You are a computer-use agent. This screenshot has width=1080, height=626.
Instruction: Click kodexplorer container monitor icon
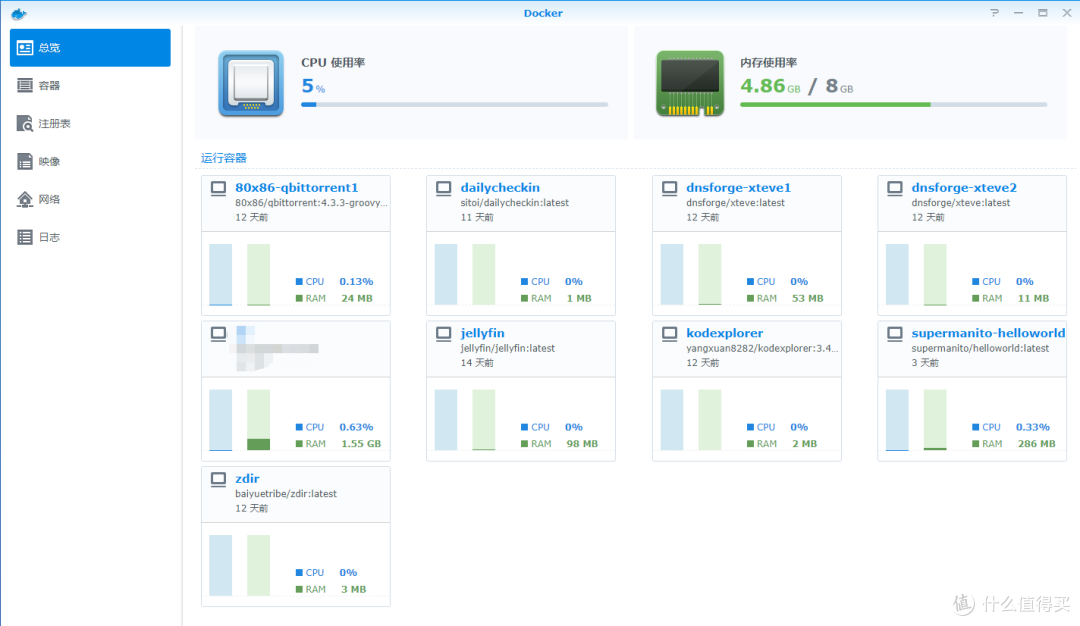669,334
